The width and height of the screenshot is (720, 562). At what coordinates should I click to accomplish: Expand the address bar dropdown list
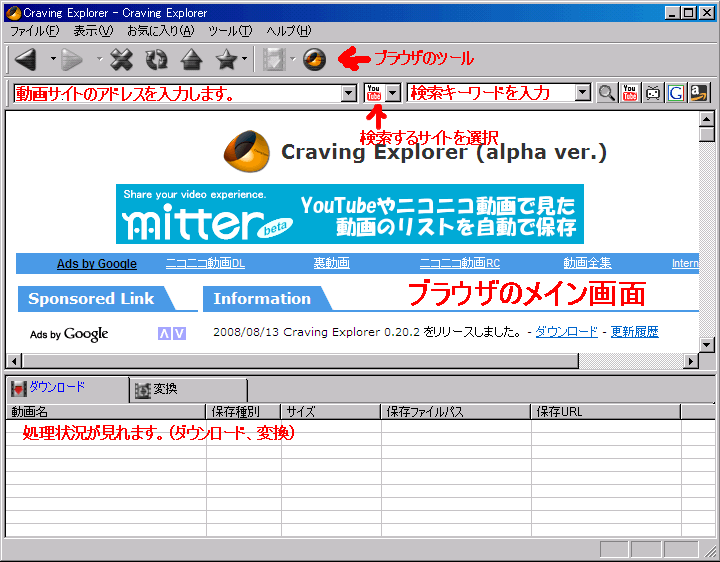349,94
